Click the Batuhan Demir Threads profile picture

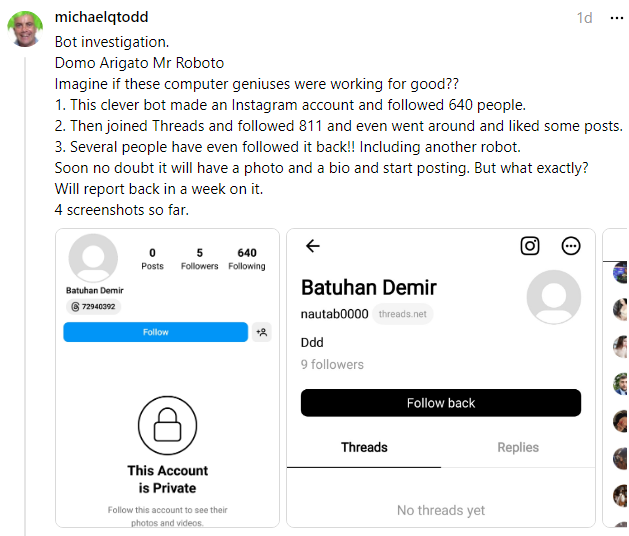[554, 297]
